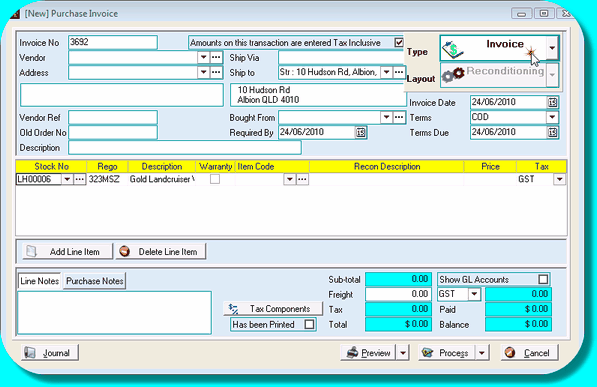The image size is (597, 387).
Task: Click the Delete Line Item button
Action: [x=161, y=252]
